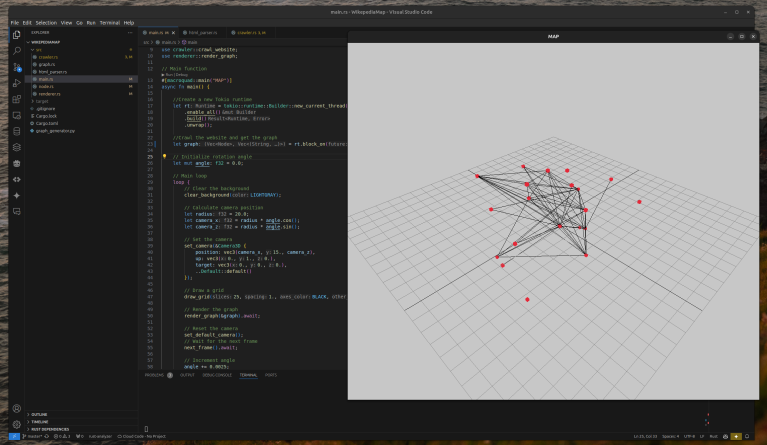Image resolution: width=767 pixels, height=445 pixels.
Task: Open the Selection menu
Action: pyautogui.click(x=46, y=22)
